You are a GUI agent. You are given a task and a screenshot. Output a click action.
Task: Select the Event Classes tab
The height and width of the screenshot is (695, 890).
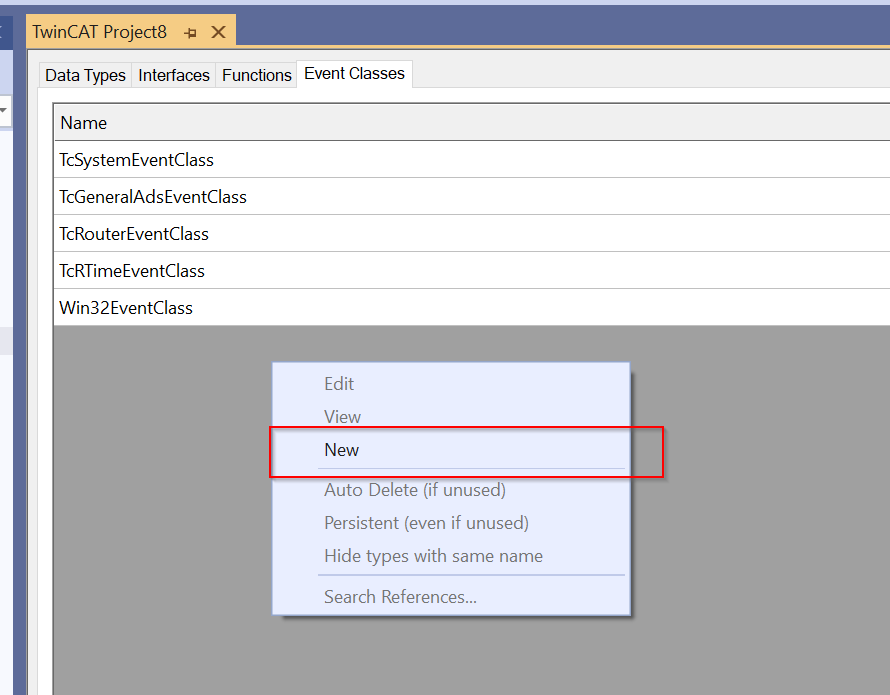(354, 74)
